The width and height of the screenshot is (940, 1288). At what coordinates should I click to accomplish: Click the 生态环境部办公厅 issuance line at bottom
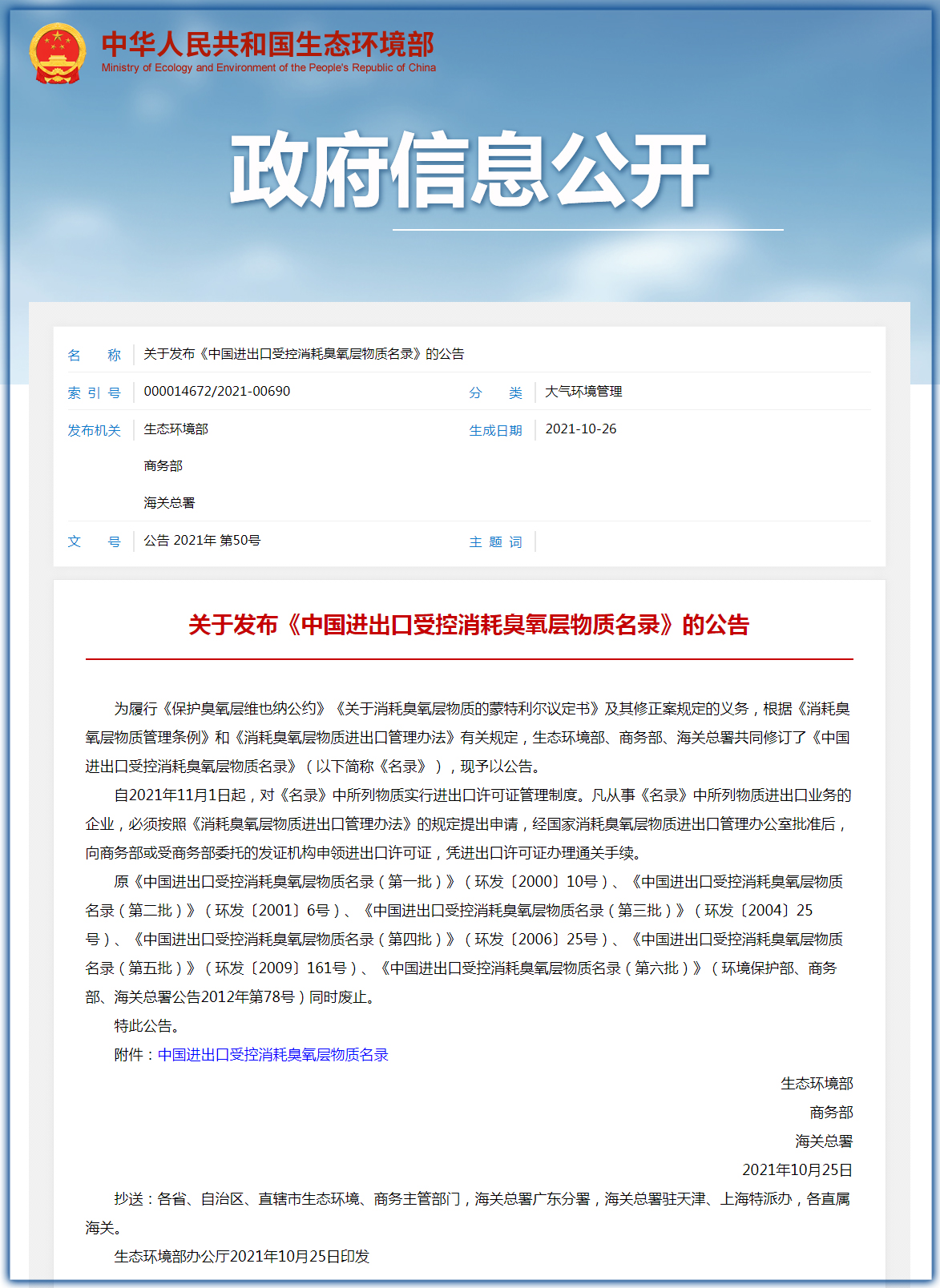click(242, 1257)
